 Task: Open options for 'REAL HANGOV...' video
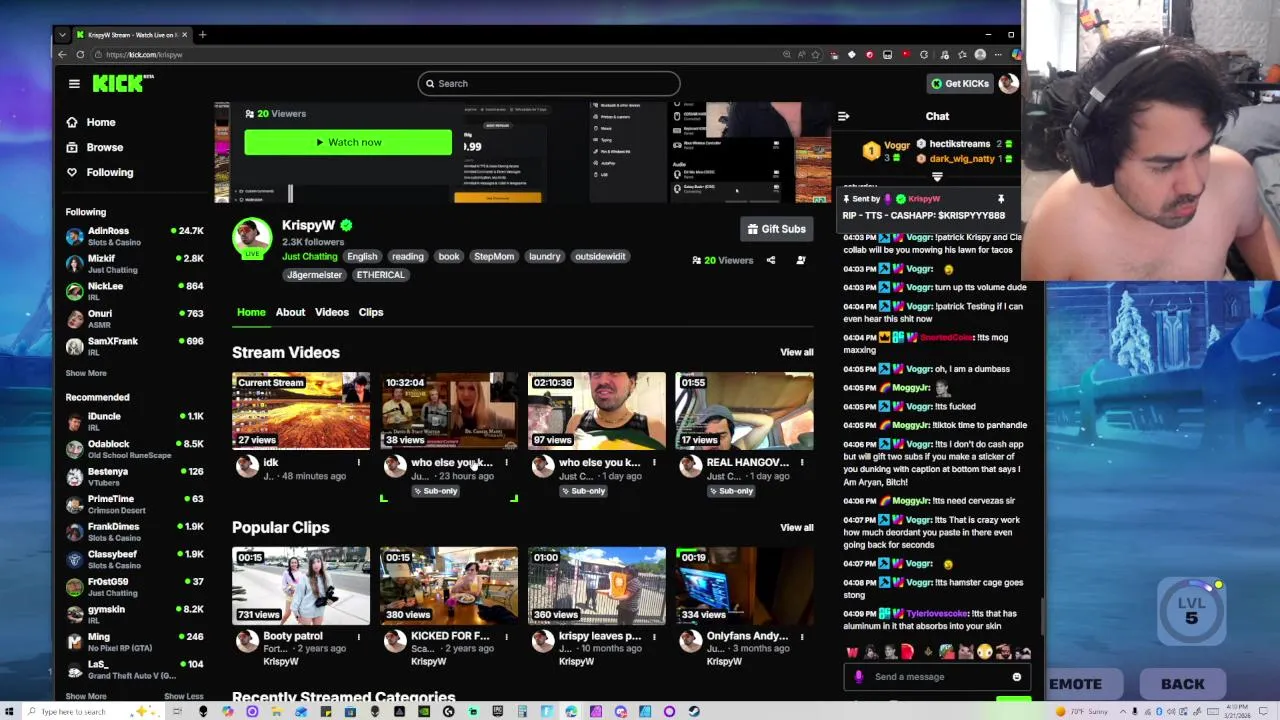coord(801,463)
